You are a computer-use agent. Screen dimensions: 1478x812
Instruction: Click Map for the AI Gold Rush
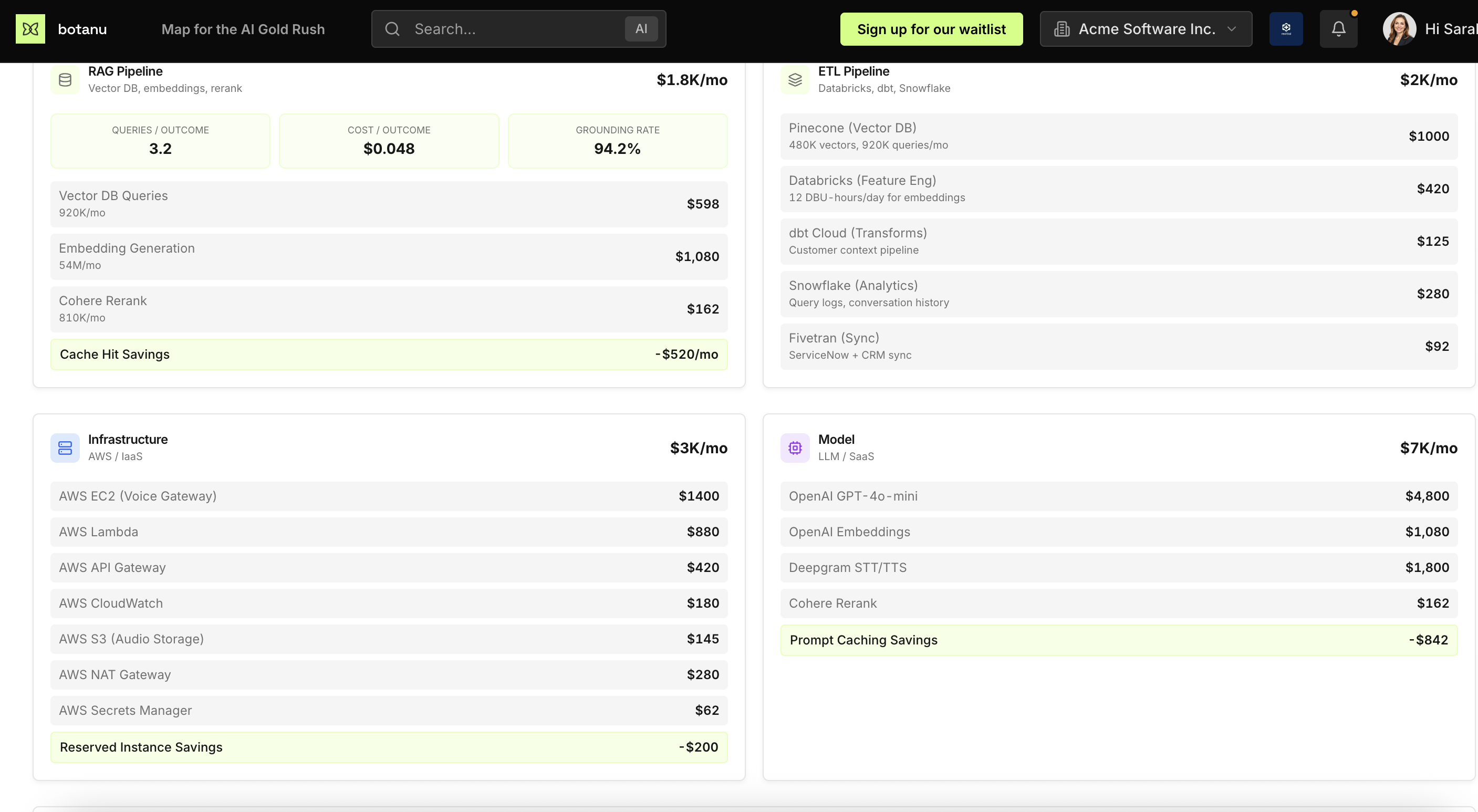(243, 29)
